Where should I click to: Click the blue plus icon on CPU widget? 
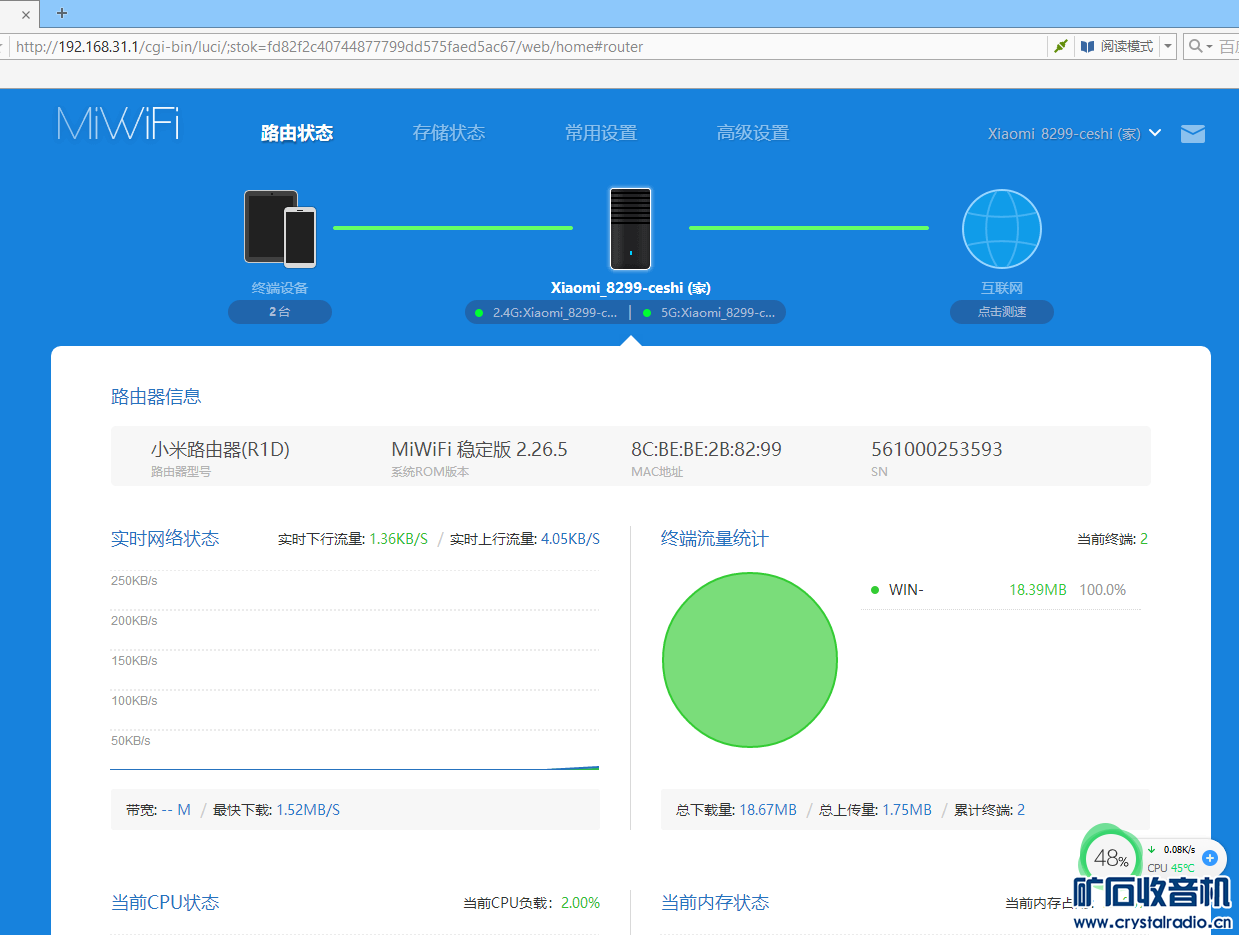click(x=1210, y=857)
